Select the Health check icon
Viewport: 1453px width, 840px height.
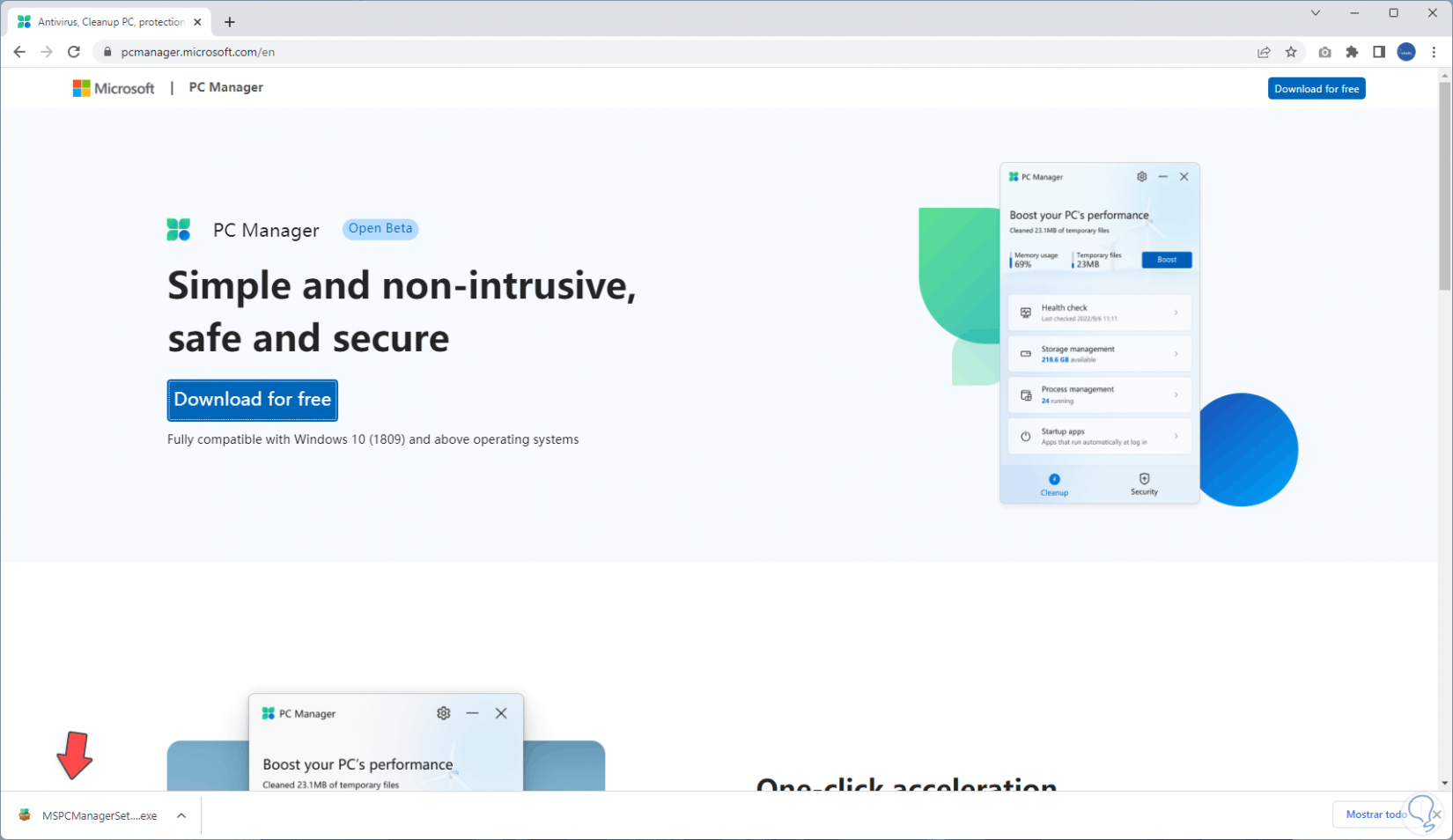[x=1025, y=312]
